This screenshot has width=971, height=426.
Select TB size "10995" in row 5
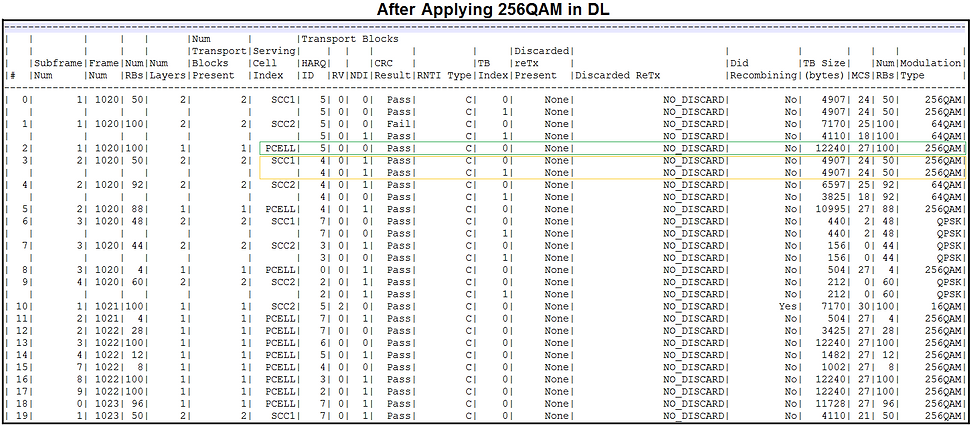coord(832,209)
